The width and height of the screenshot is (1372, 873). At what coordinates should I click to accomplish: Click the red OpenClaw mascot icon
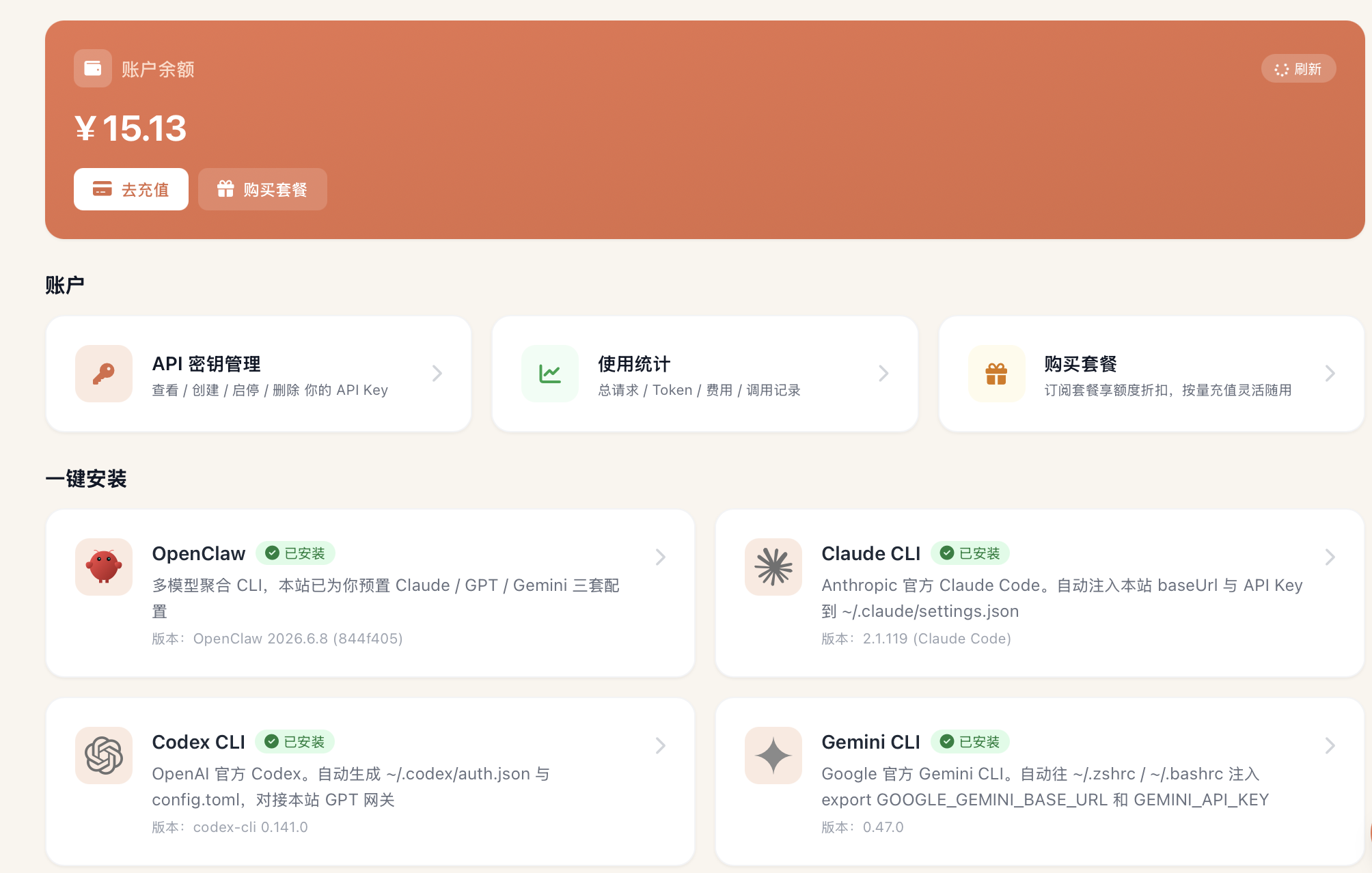coord(104,567)
